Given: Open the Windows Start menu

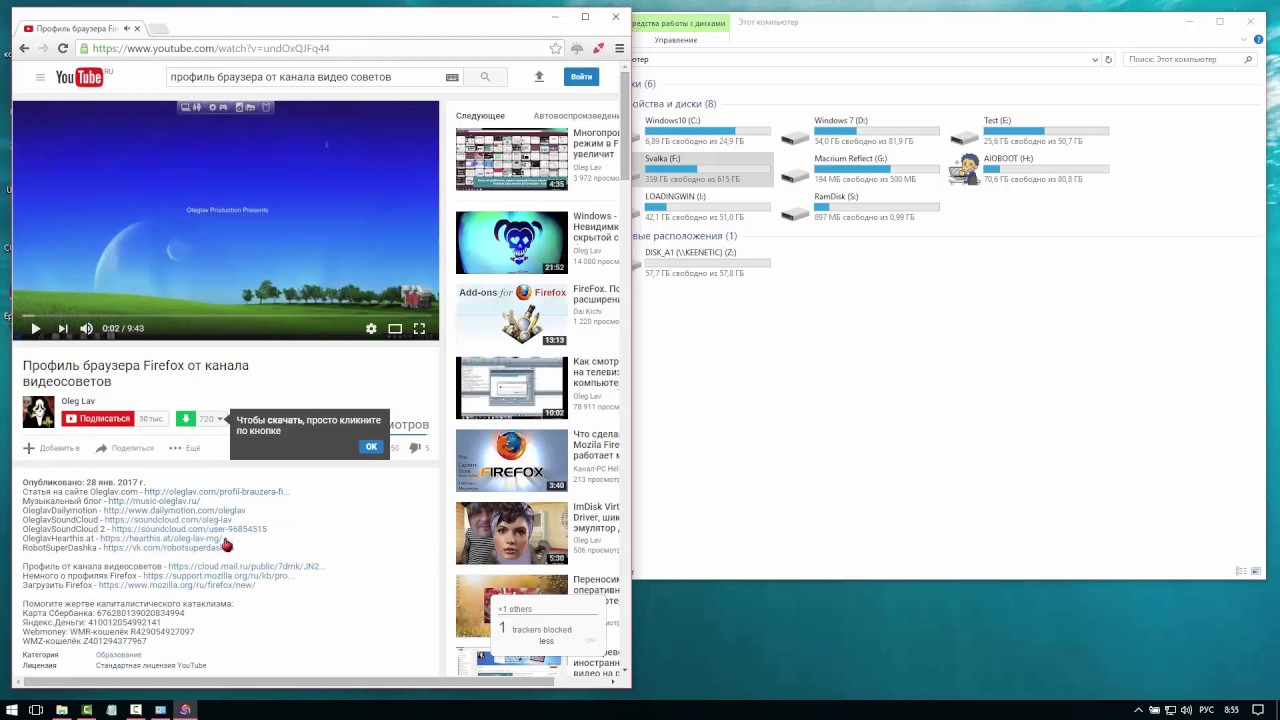Looking at the screenshot, I should 12,710.
